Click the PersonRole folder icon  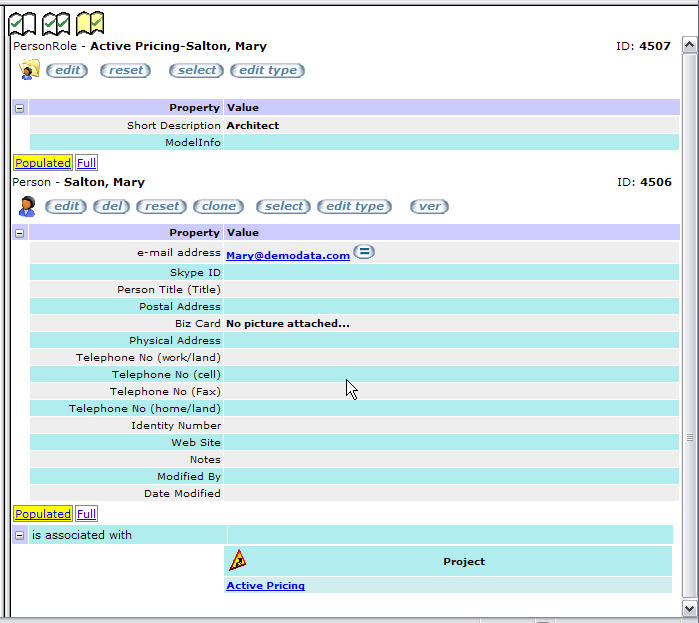(x=29, y=70)
